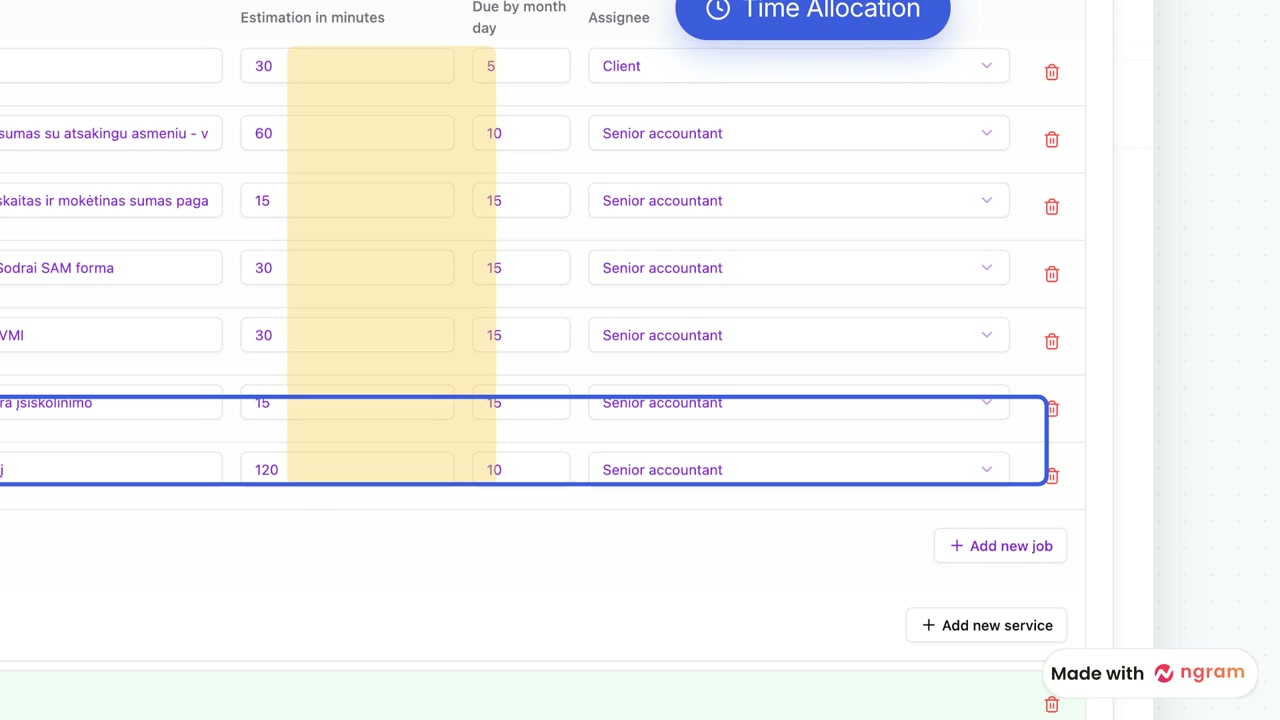The image size is (1280, 720).
Task: Click the VMI job name field
Action: click(x=111, y=335)
